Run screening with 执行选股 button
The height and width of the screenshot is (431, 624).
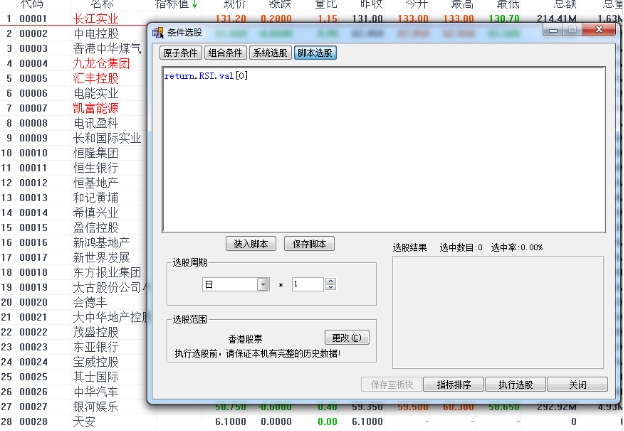(x=515, y=384)
